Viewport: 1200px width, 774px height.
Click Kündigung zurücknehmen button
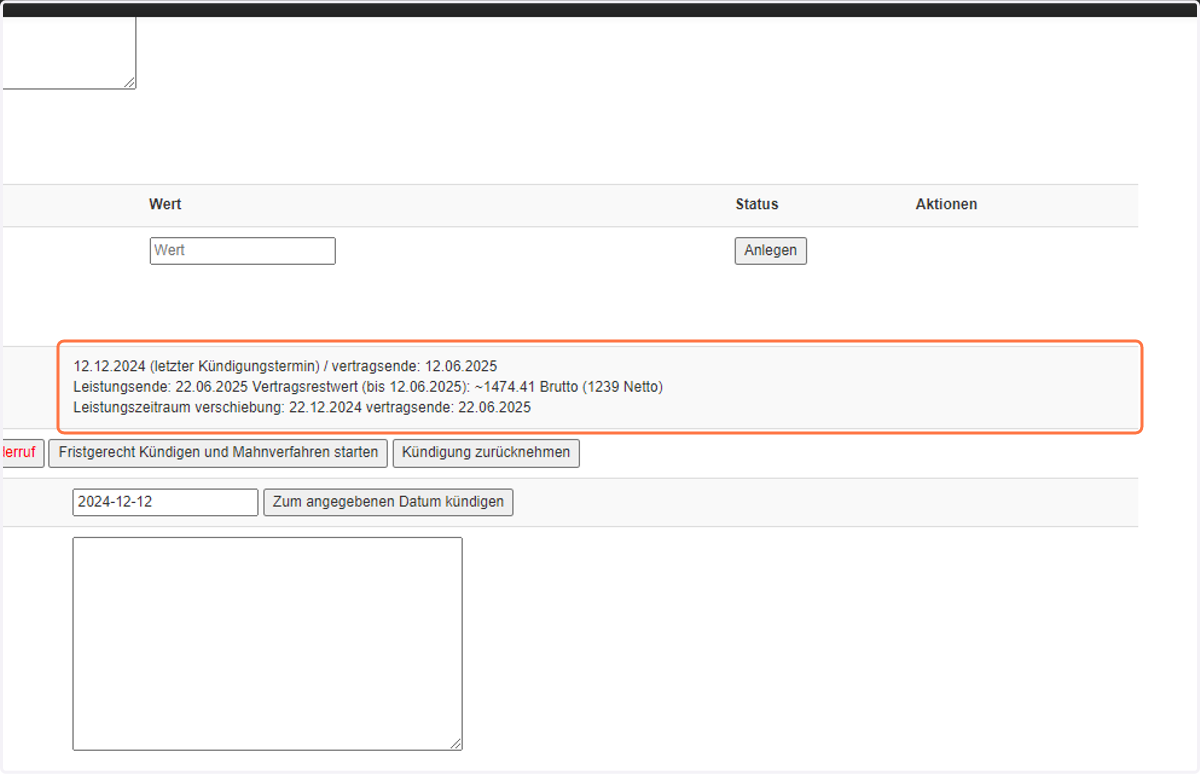[486, 452]
